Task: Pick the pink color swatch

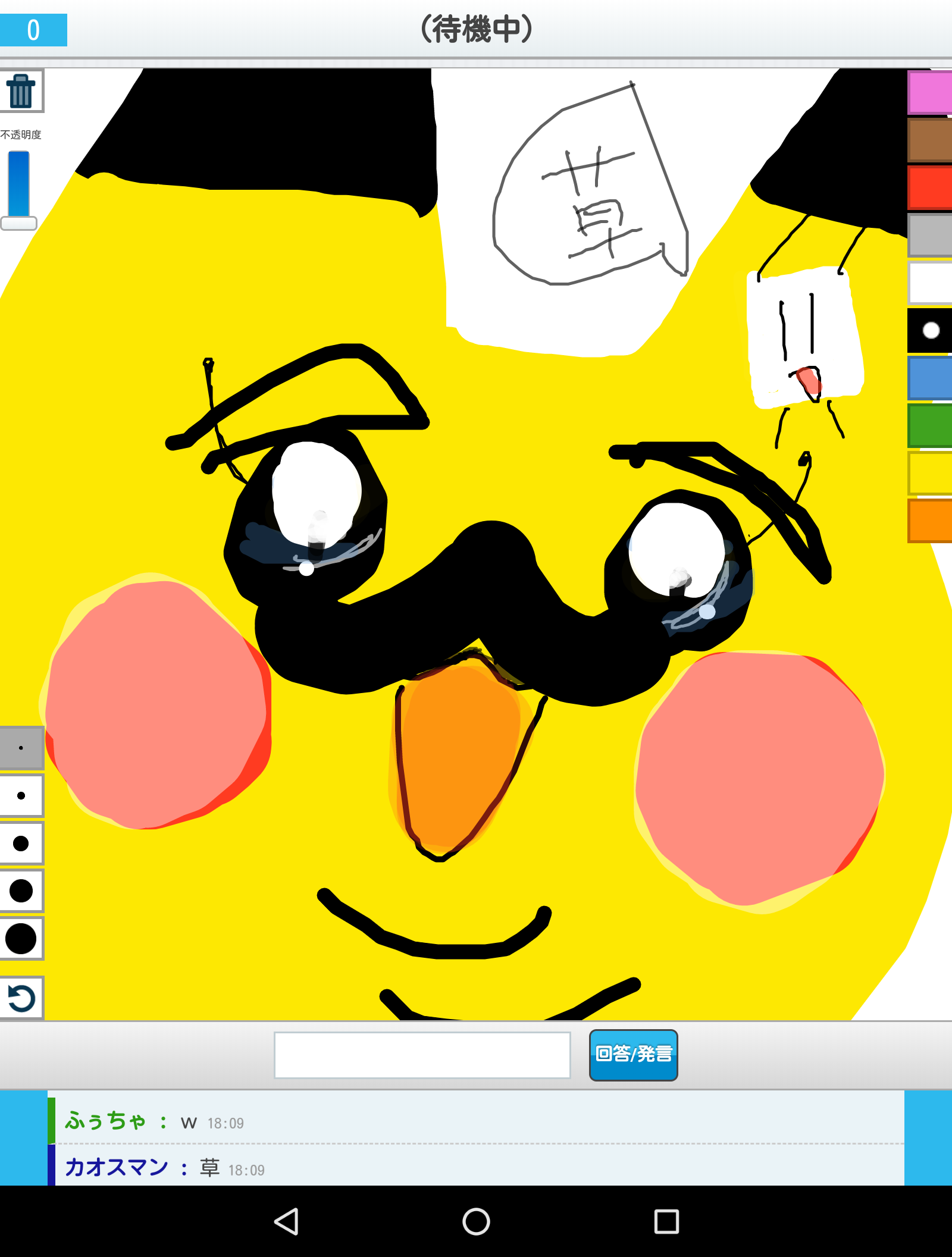Action: 930,92
